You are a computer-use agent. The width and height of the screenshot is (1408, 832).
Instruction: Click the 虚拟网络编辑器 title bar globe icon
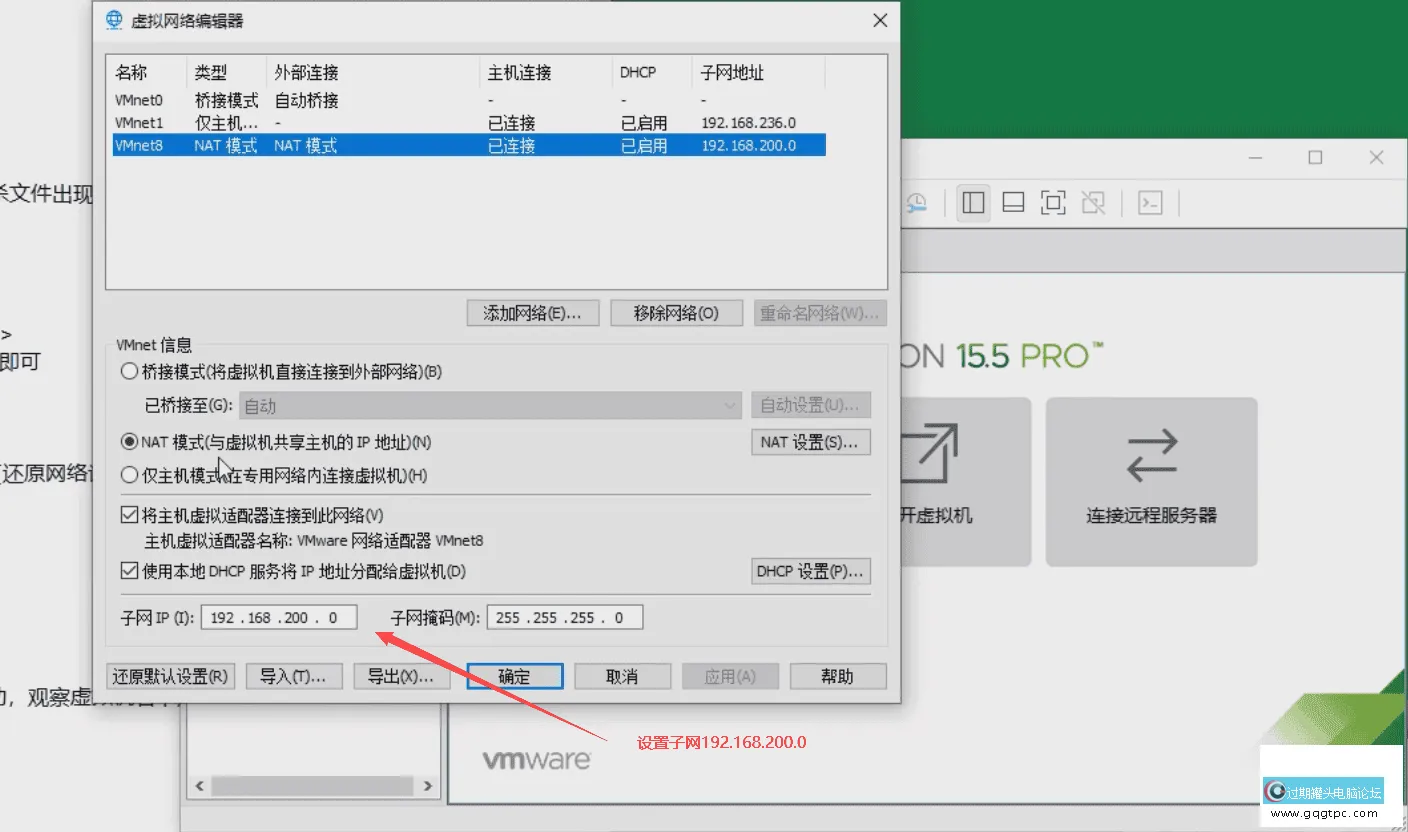point(112,20)
